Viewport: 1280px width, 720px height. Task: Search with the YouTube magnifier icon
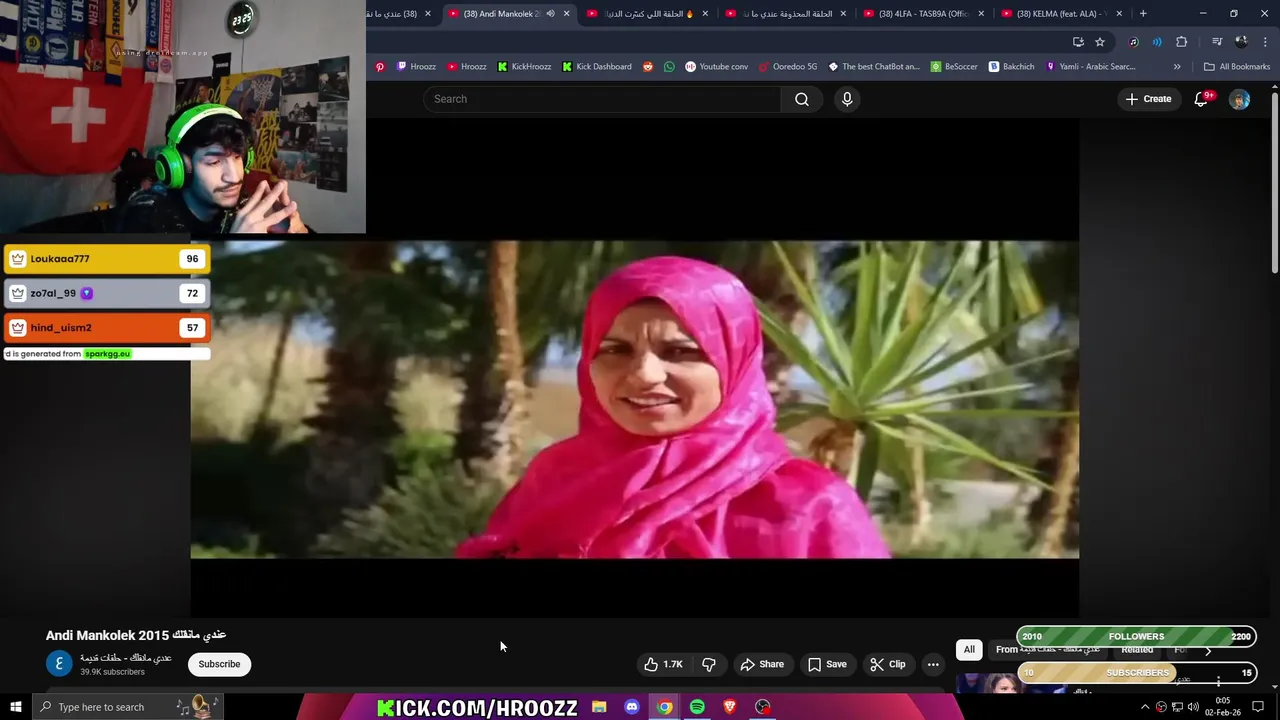pos(801,99)
